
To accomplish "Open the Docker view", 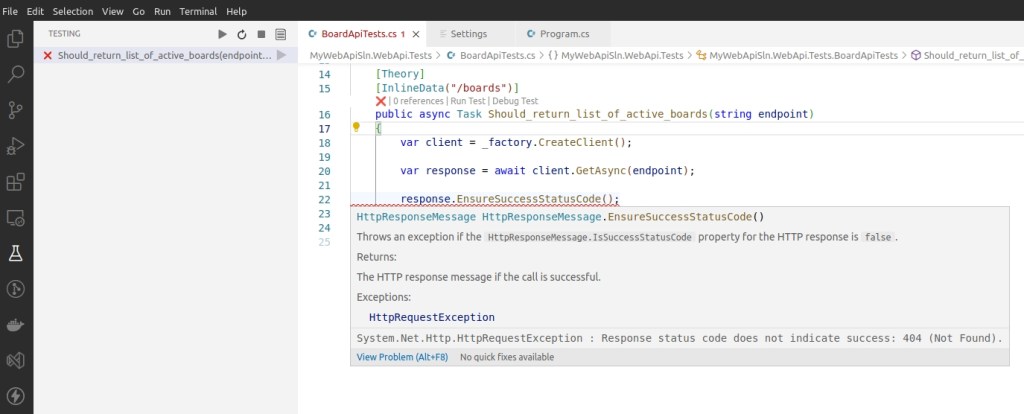I will click(x=16, y=325).
